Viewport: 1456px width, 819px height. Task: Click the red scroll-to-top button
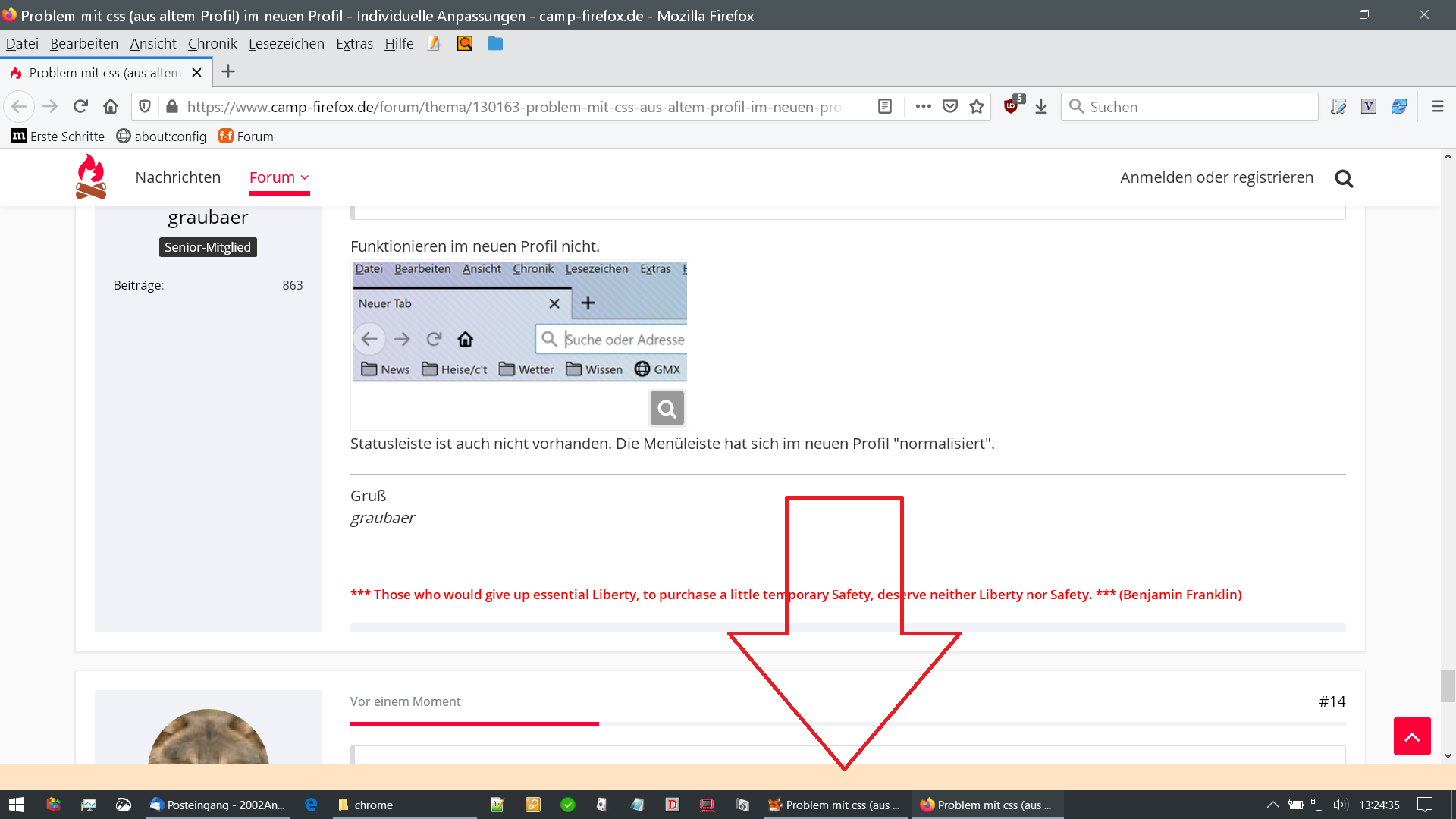click(x=1412, y=736)
